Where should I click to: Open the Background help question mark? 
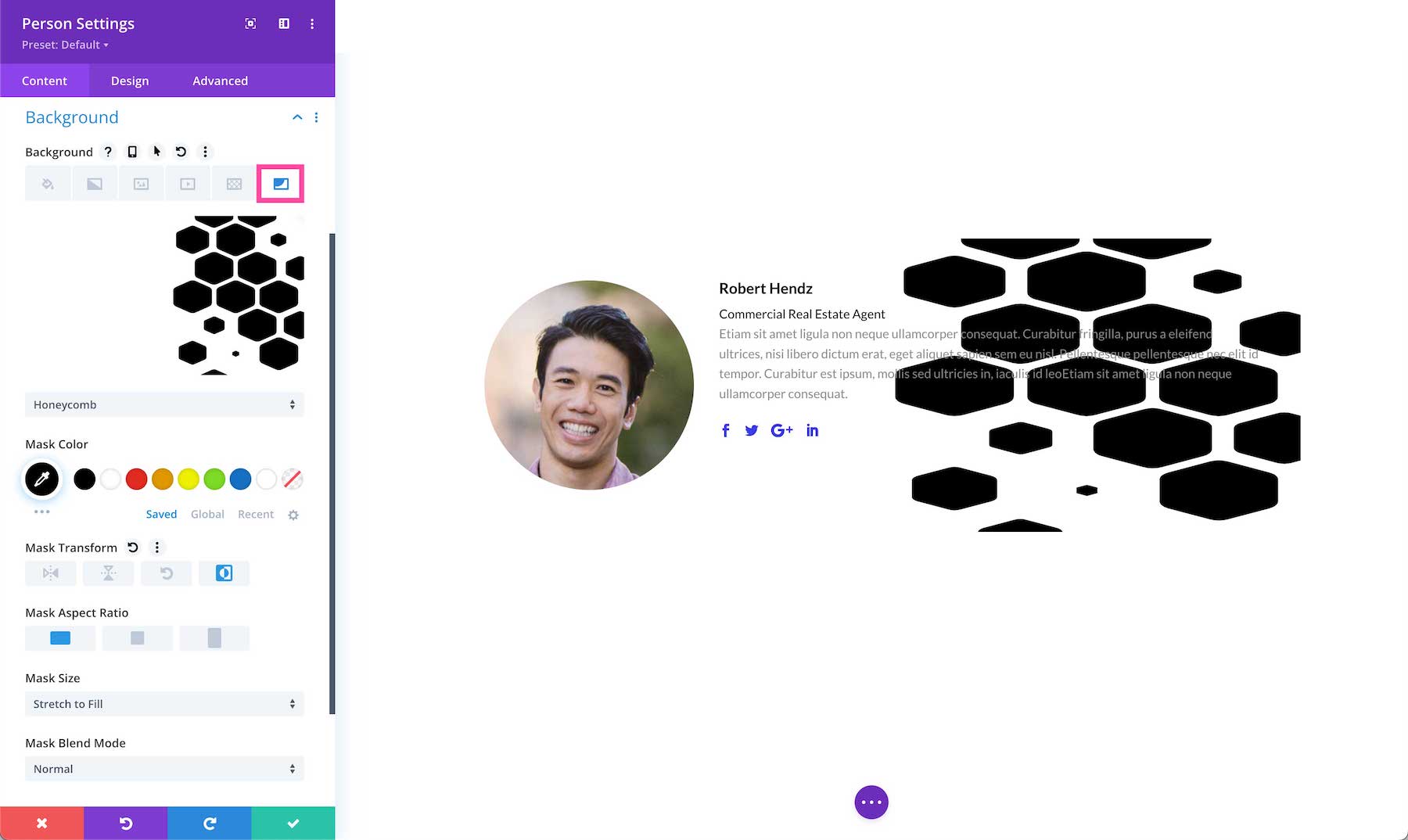108,152
